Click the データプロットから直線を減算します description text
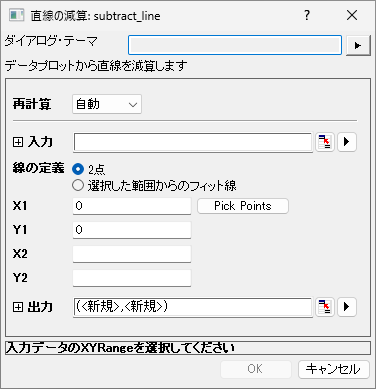This screenshot has height=389, width=376. click(x=96, y=66)
